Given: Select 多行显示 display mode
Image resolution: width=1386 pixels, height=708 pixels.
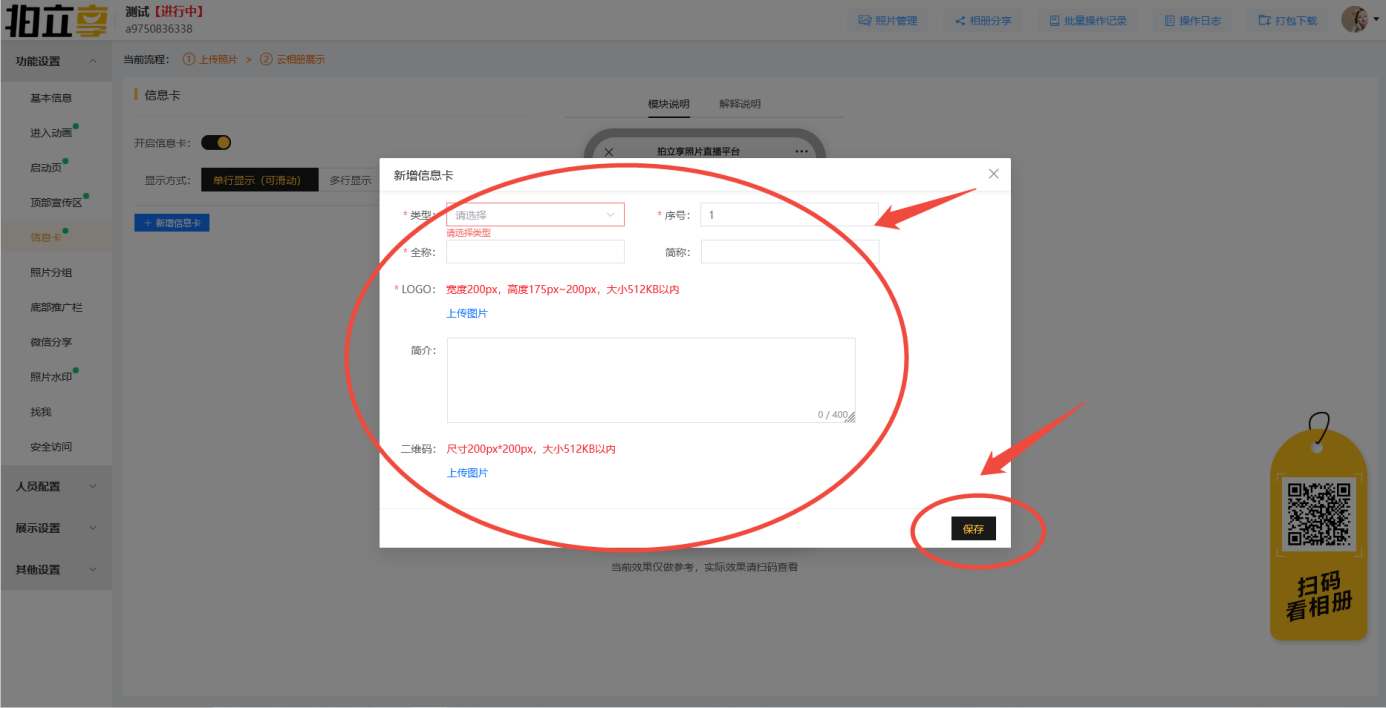Looking at the screenshot, I should coord(350,181).
